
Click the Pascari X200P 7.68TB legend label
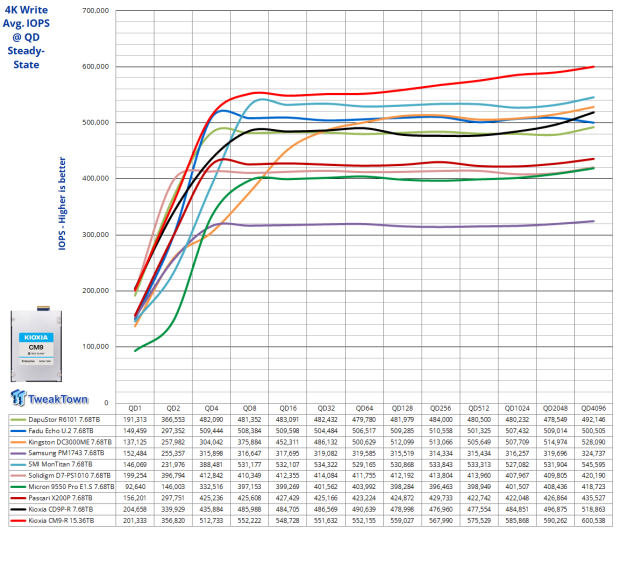click(60, 498)
